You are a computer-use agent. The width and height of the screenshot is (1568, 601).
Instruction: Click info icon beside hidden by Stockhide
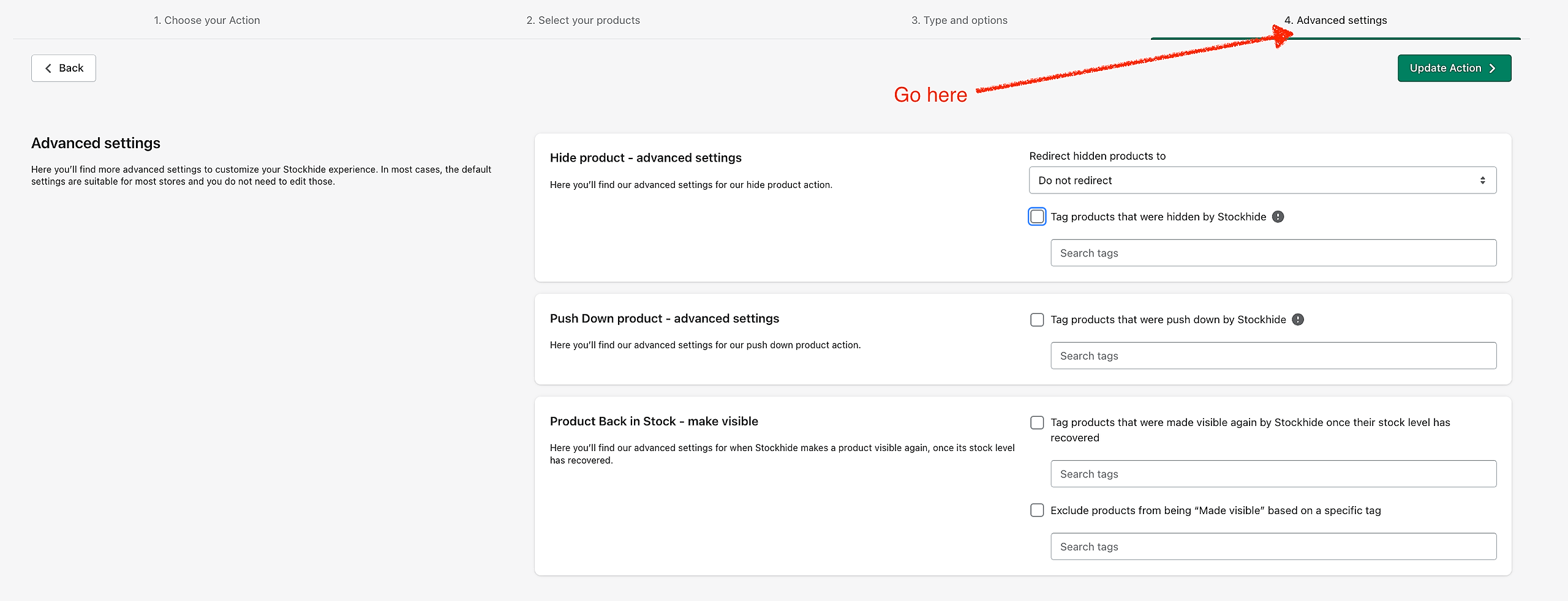[x=1278, y=217]
